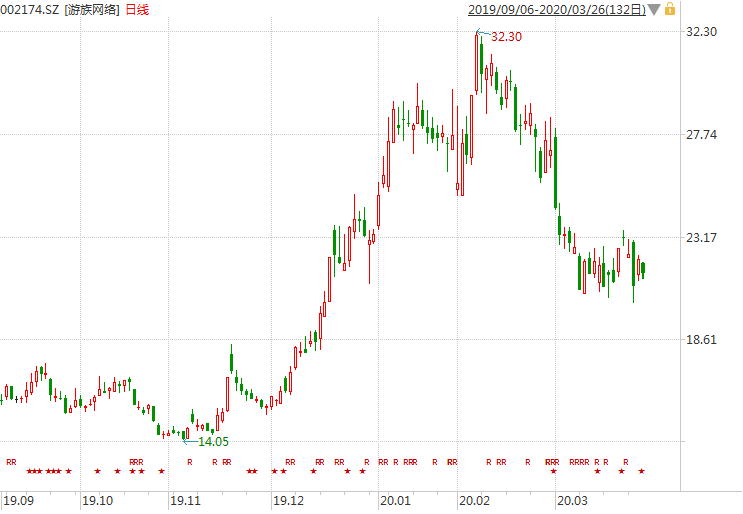This screenshot has height=514, width=743.
Task: Select the 19.12 label on the date axis
Action: [x=288, y=500]
